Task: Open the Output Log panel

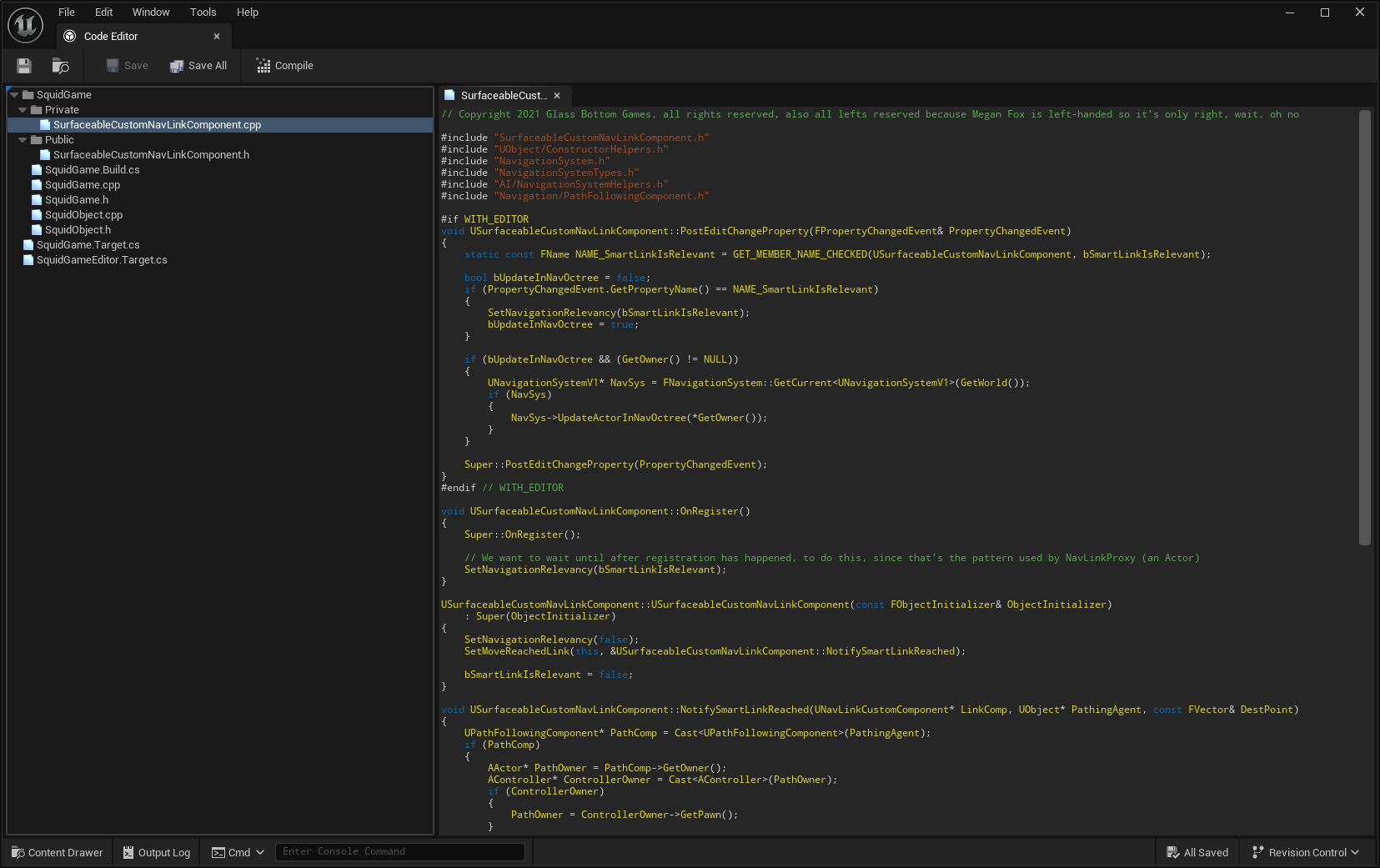Action: [157, 852]
